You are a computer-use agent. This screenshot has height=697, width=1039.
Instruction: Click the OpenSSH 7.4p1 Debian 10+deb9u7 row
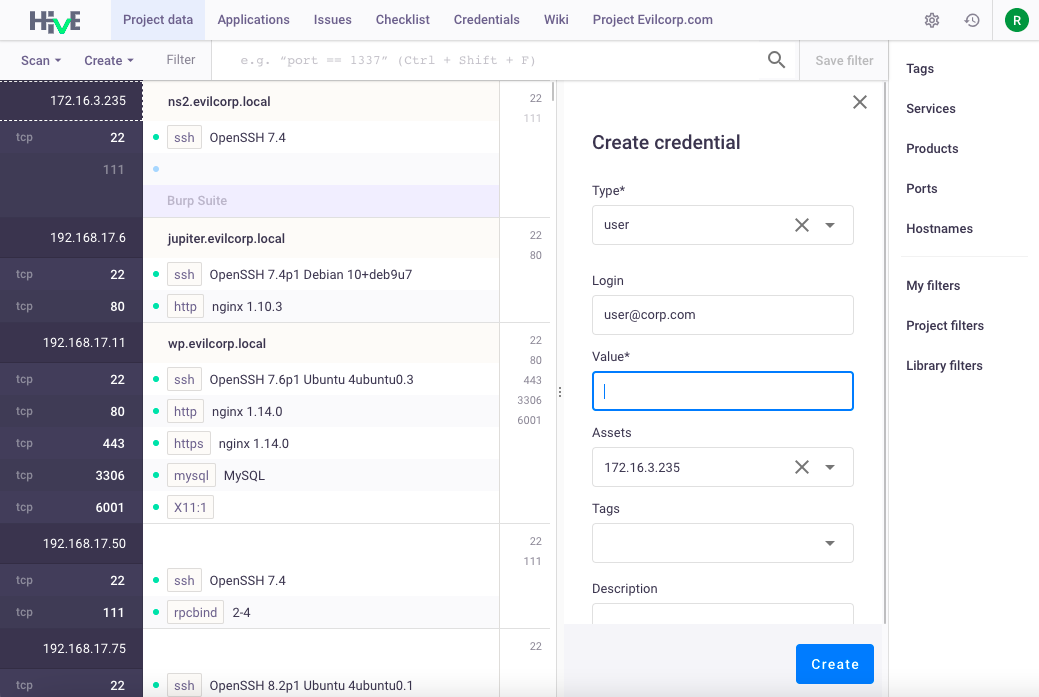coord(321,274)
